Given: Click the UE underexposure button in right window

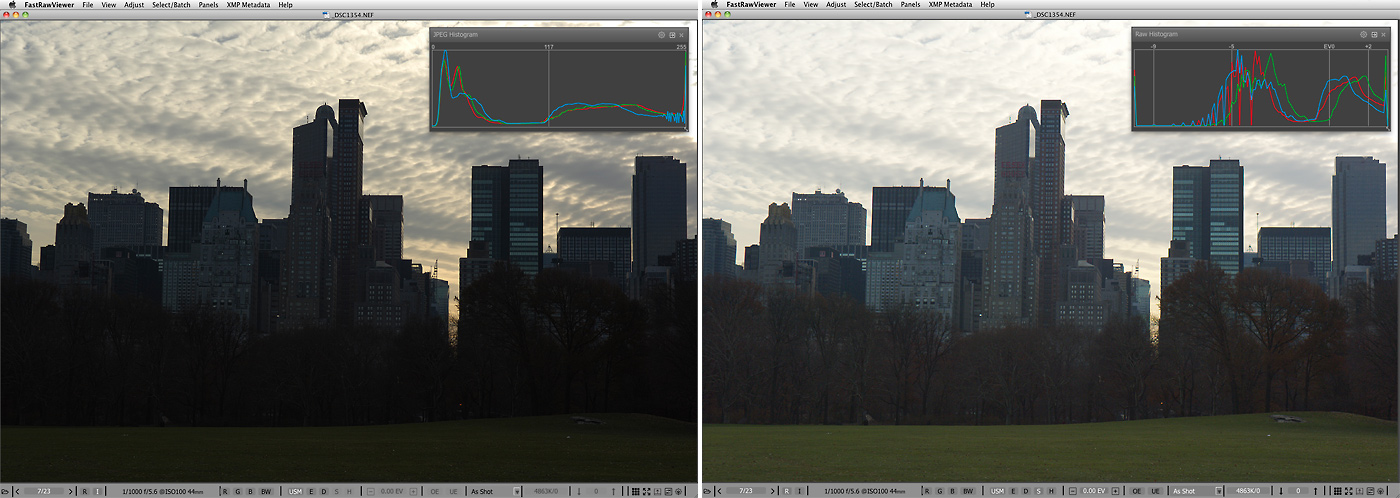Looking at the screenshot, I should (1155, 491).
